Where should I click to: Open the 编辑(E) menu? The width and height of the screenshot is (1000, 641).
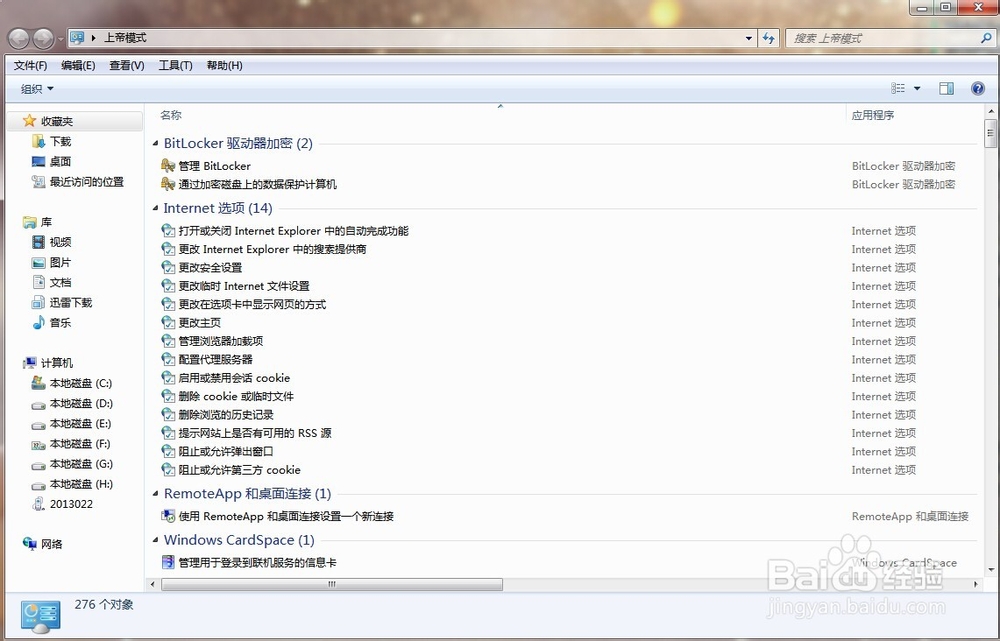(x=78, y=65)
